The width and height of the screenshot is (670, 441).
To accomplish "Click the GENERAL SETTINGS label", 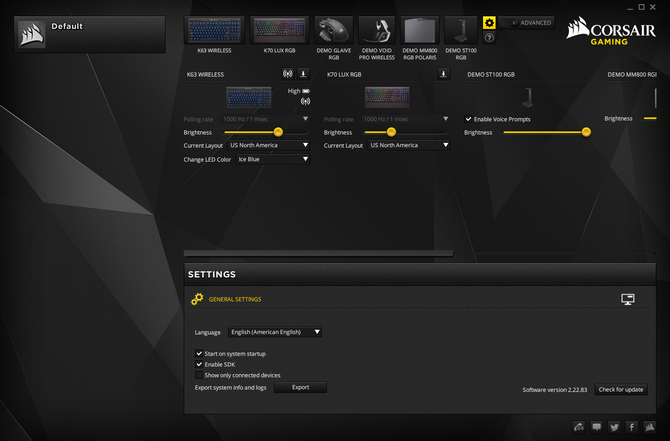I will (x=235, y=299).
